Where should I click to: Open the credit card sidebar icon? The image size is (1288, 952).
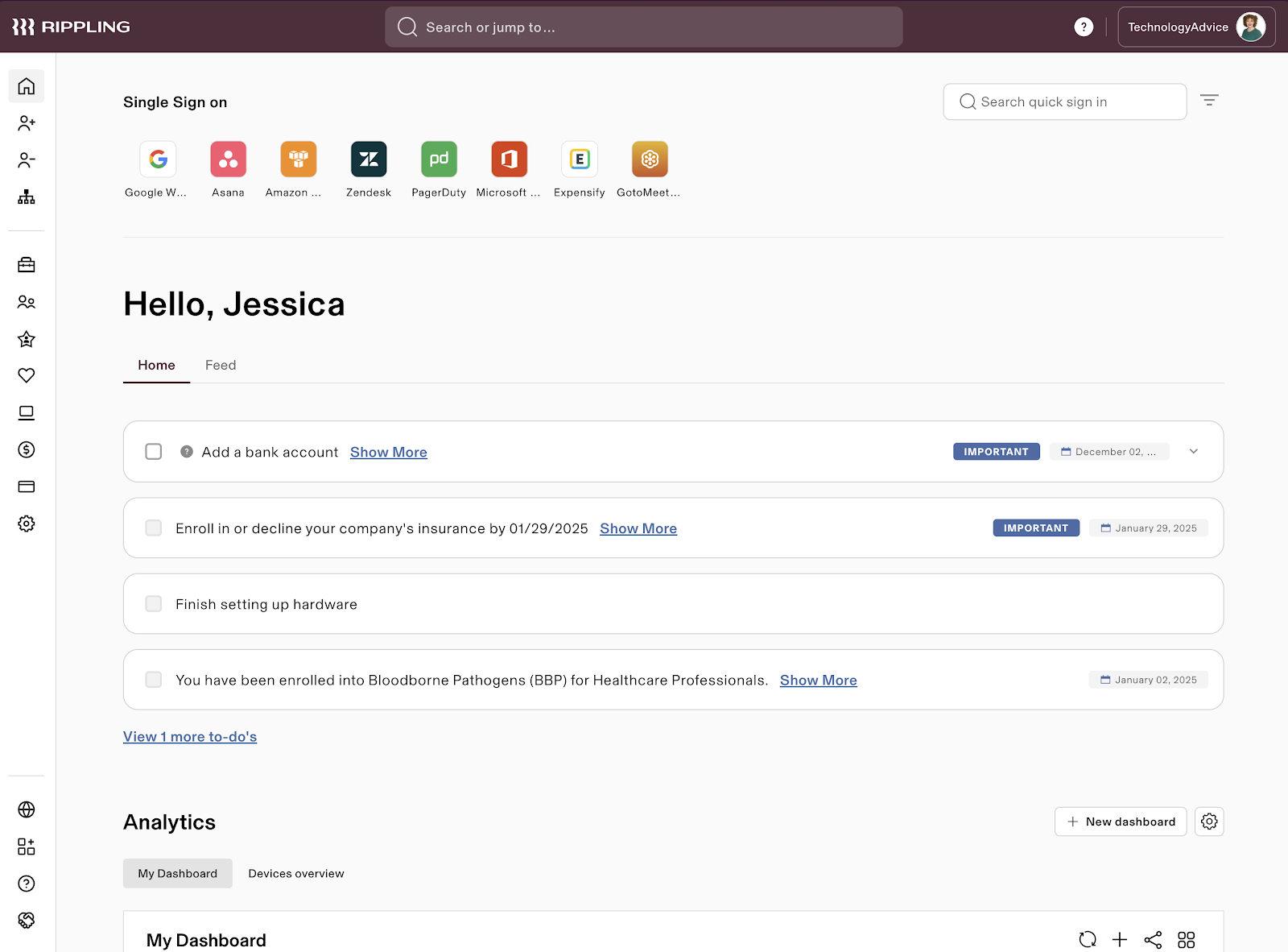click(27, 486)
